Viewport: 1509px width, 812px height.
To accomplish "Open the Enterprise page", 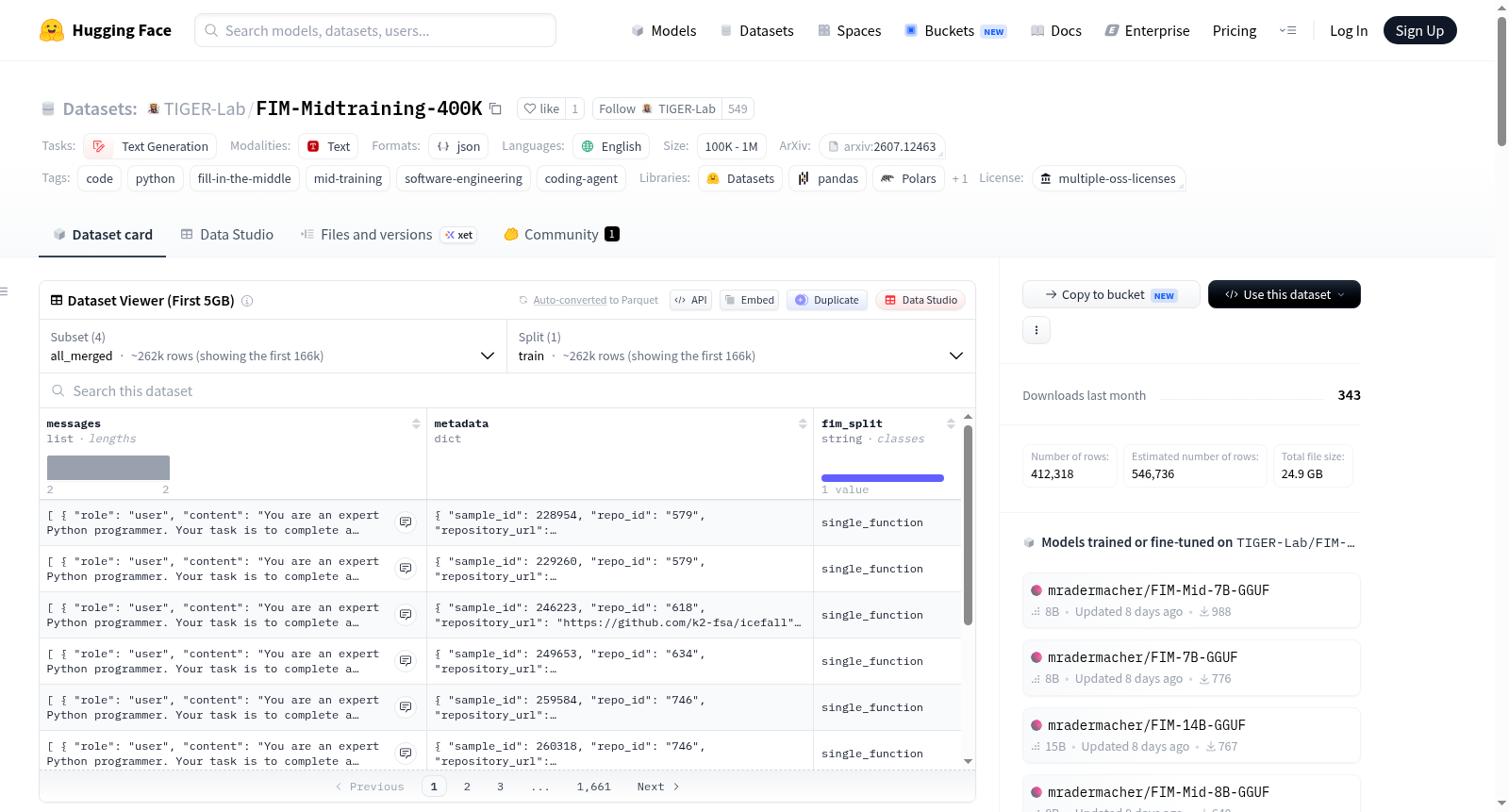I will [x=1147, y=30].
